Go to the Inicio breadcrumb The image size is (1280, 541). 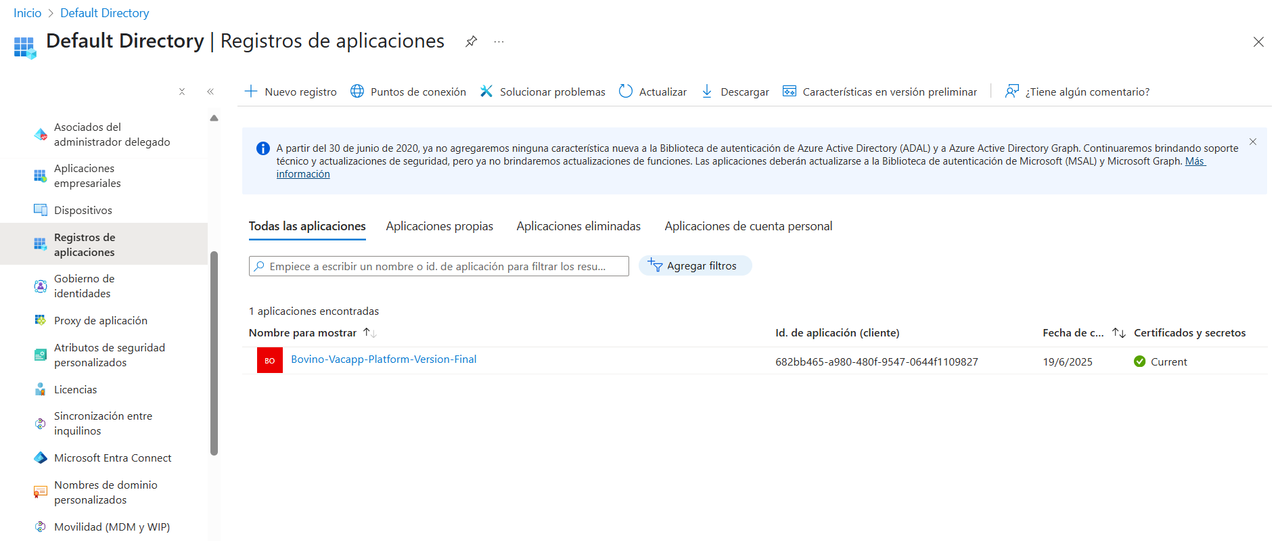point(27,13)
